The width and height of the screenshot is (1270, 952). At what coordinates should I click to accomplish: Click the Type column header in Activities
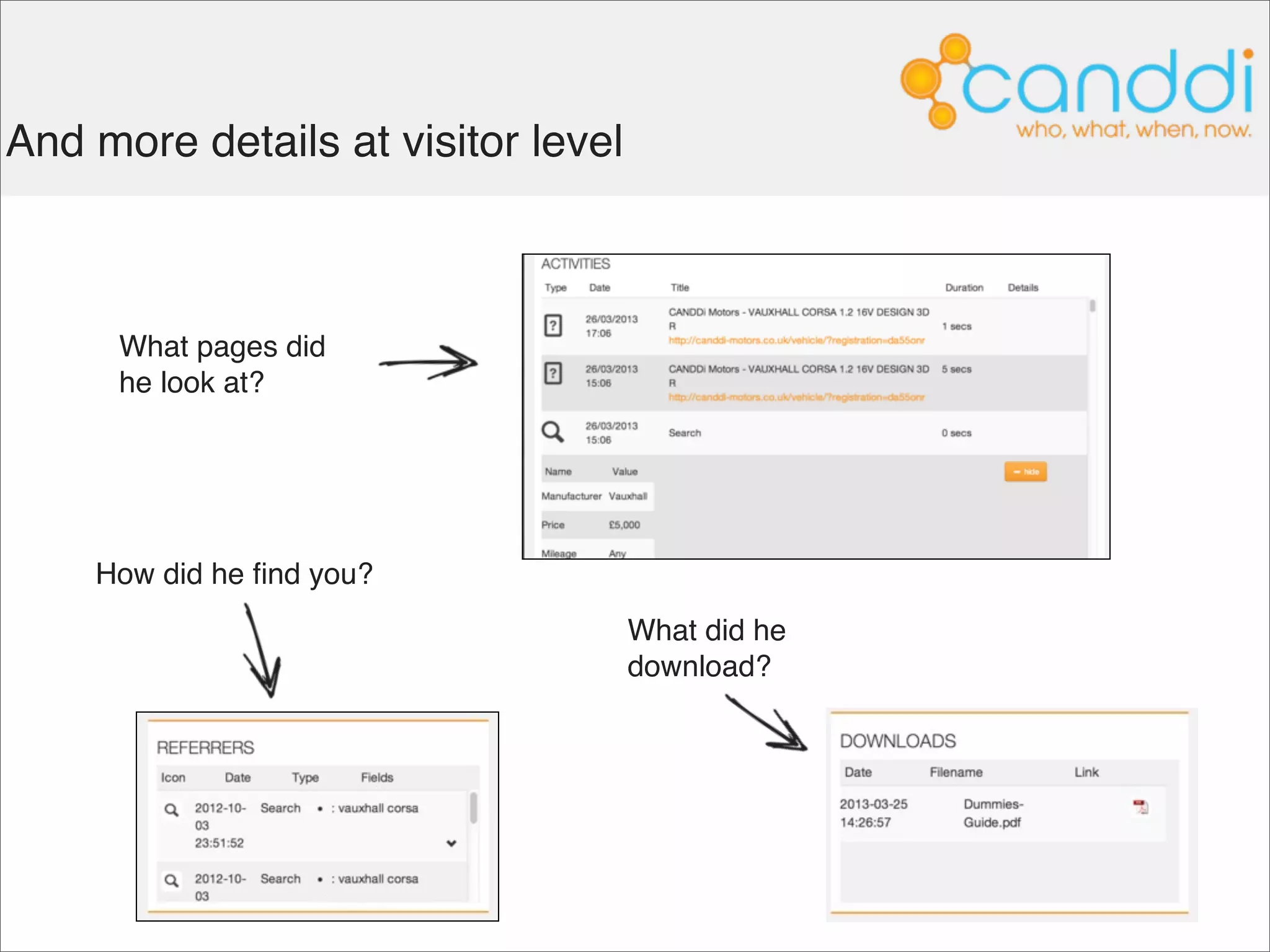point(556,288)
